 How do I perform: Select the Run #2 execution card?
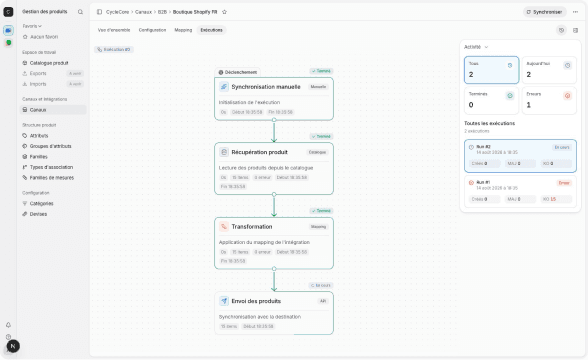click(520, 156)
